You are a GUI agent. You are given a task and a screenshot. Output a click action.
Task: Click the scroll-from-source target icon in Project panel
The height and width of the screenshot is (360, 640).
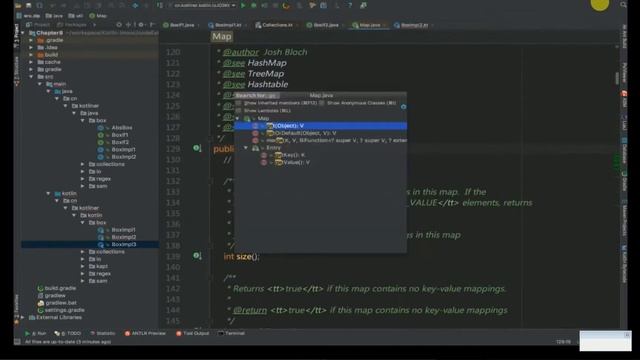click(x=119, y=25)
